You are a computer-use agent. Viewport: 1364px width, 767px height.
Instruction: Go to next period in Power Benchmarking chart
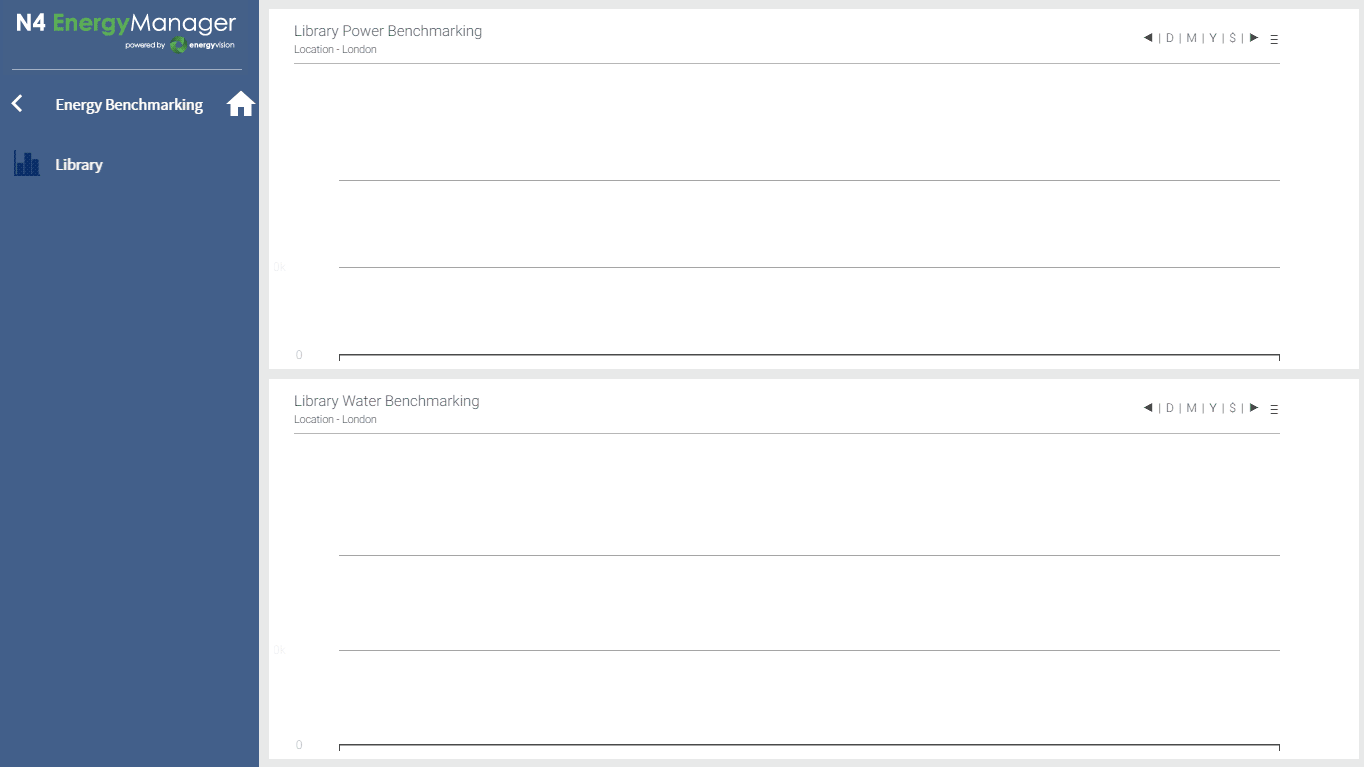(1254, 38)
